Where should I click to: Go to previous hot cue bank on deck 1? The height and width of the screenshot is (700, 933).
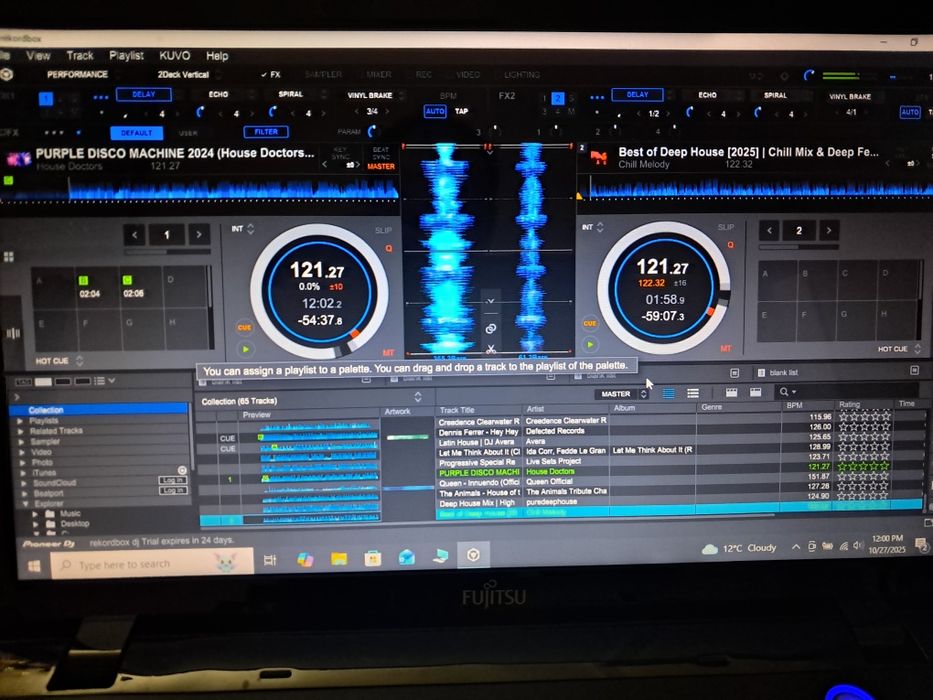point(134,235)
